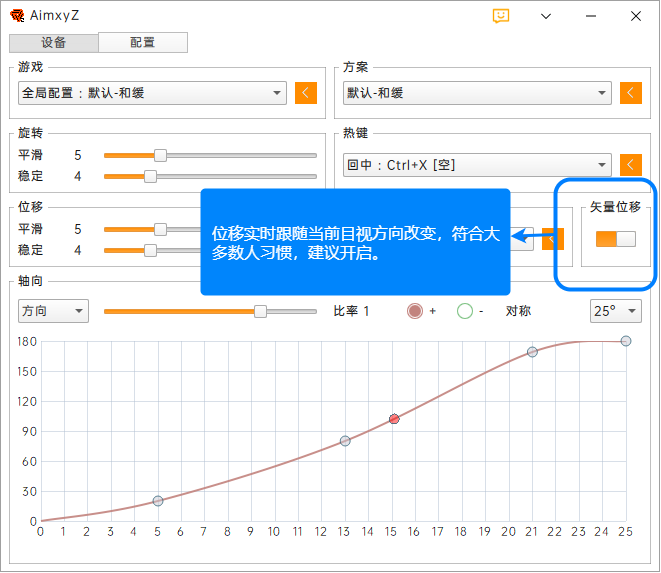Click the 旋转 平滑 value 5
This screenshot has width=661, height=573.
[78, 156]
